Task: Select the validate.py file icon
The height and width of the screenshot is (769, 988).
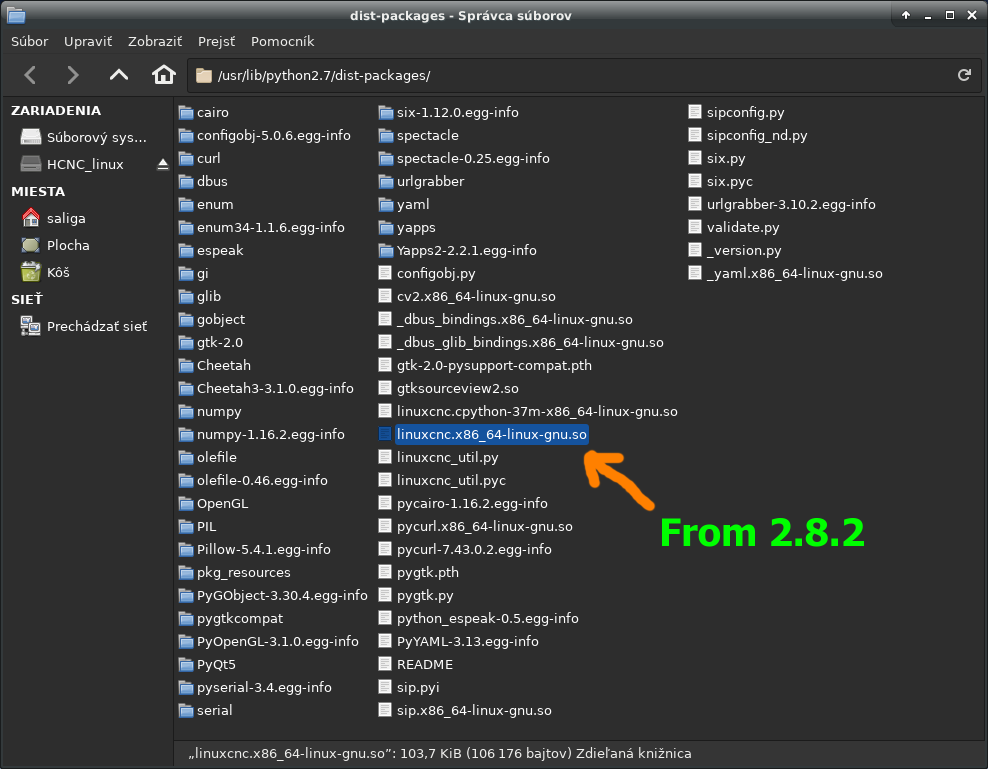Action: 695,228
